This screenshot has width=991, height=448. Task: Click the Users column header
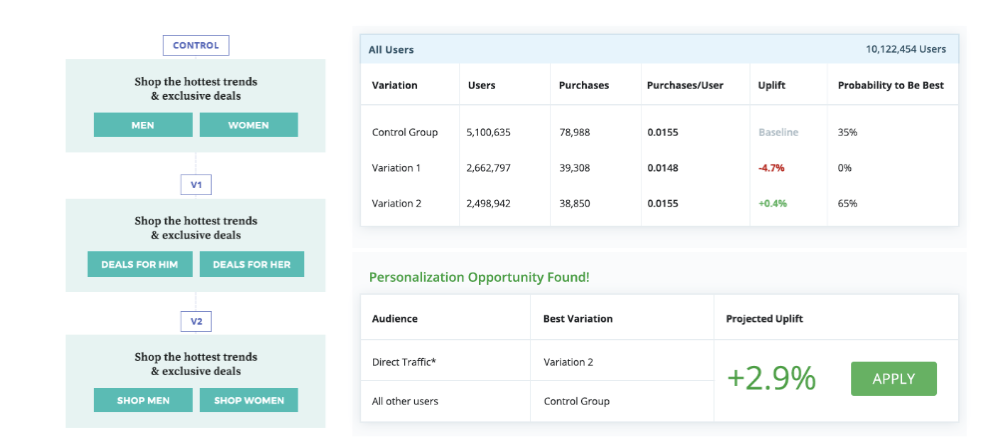pyautogui.click(x=482, y=85)
